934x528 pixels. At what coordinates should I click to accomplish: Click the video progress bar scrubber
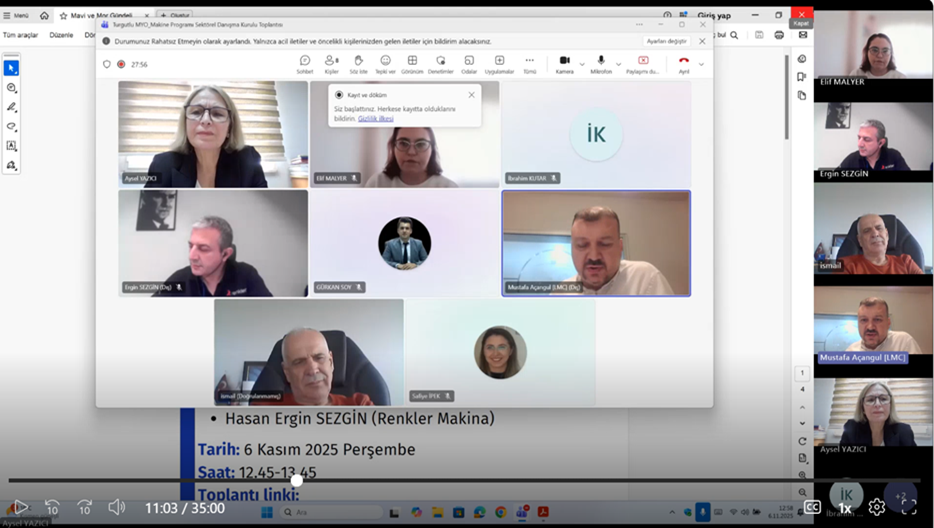point(297,481)
